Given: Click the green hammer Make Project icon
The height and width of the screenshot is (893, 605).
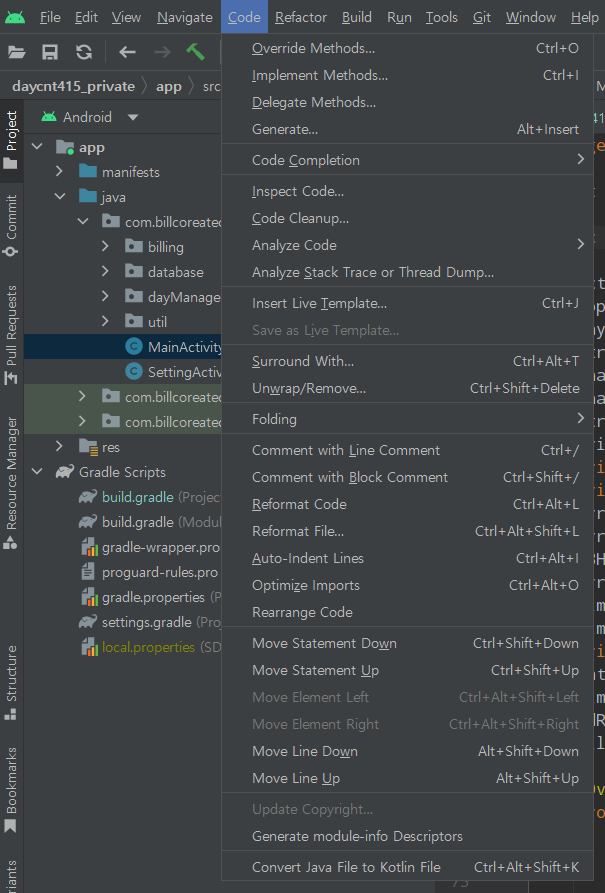Looking at the screenshot, I should [x=195, y=52].
